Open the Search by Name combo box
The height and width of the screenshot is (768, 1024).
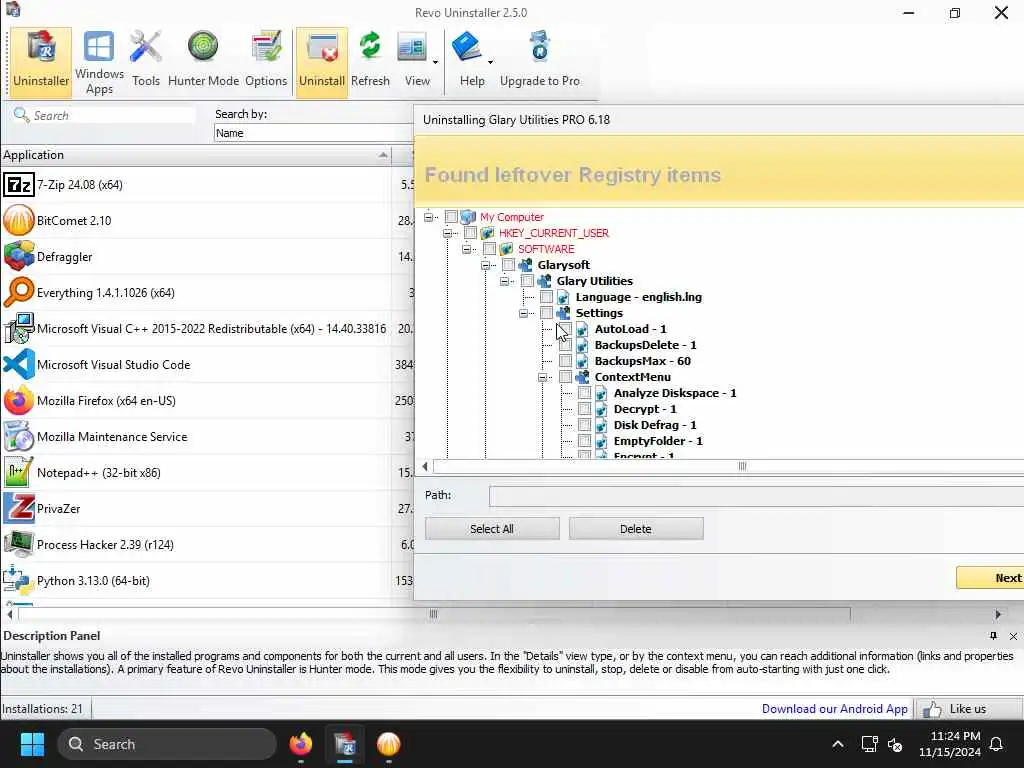coord(313,133)
